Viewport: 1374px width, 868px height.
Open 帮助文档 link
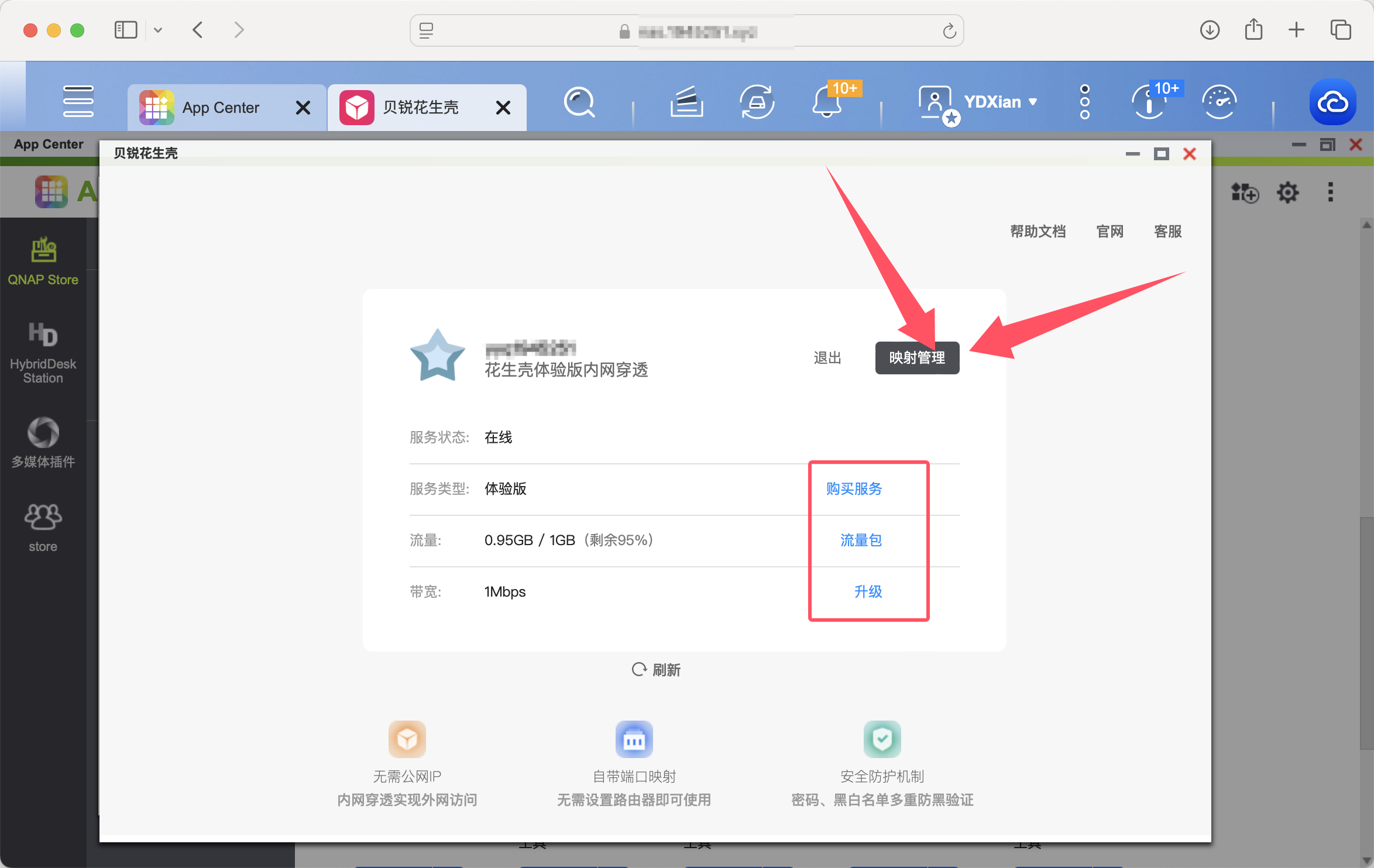click(x=1038, y=232)
